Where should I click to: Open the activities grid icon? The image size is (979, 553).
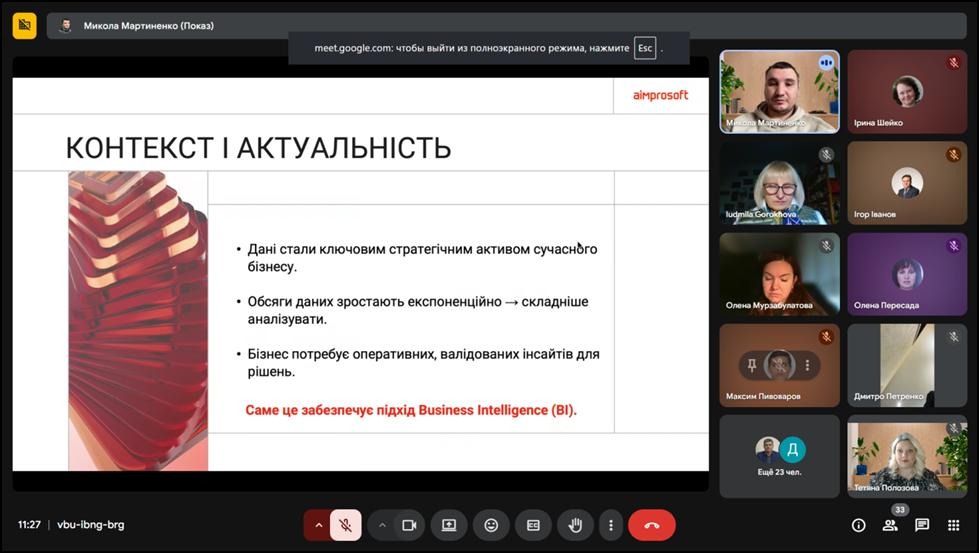pyautogui.click(x=954, y=525)
